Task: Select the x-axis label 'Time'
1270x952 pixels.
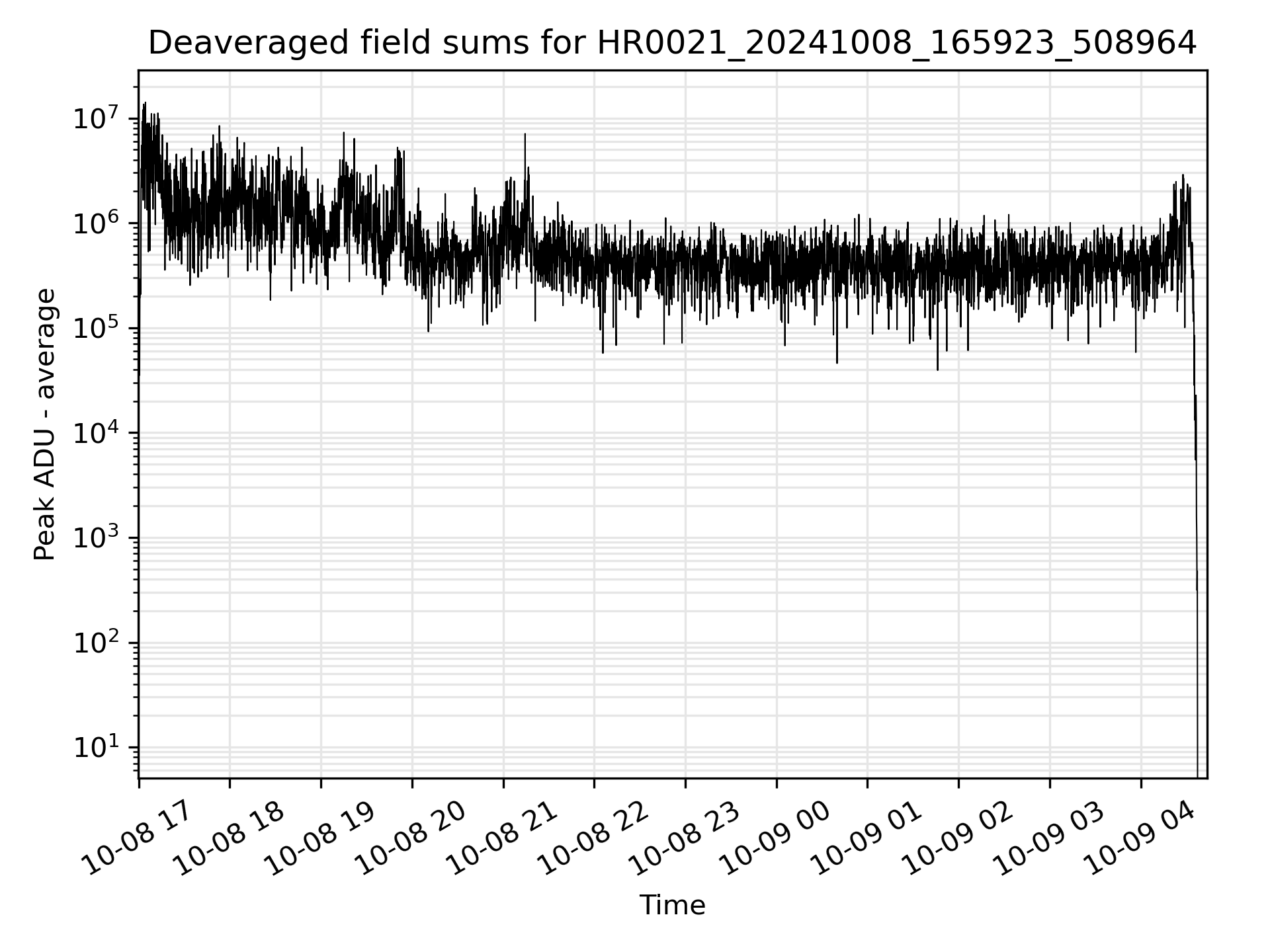Action: coord(672,905)
